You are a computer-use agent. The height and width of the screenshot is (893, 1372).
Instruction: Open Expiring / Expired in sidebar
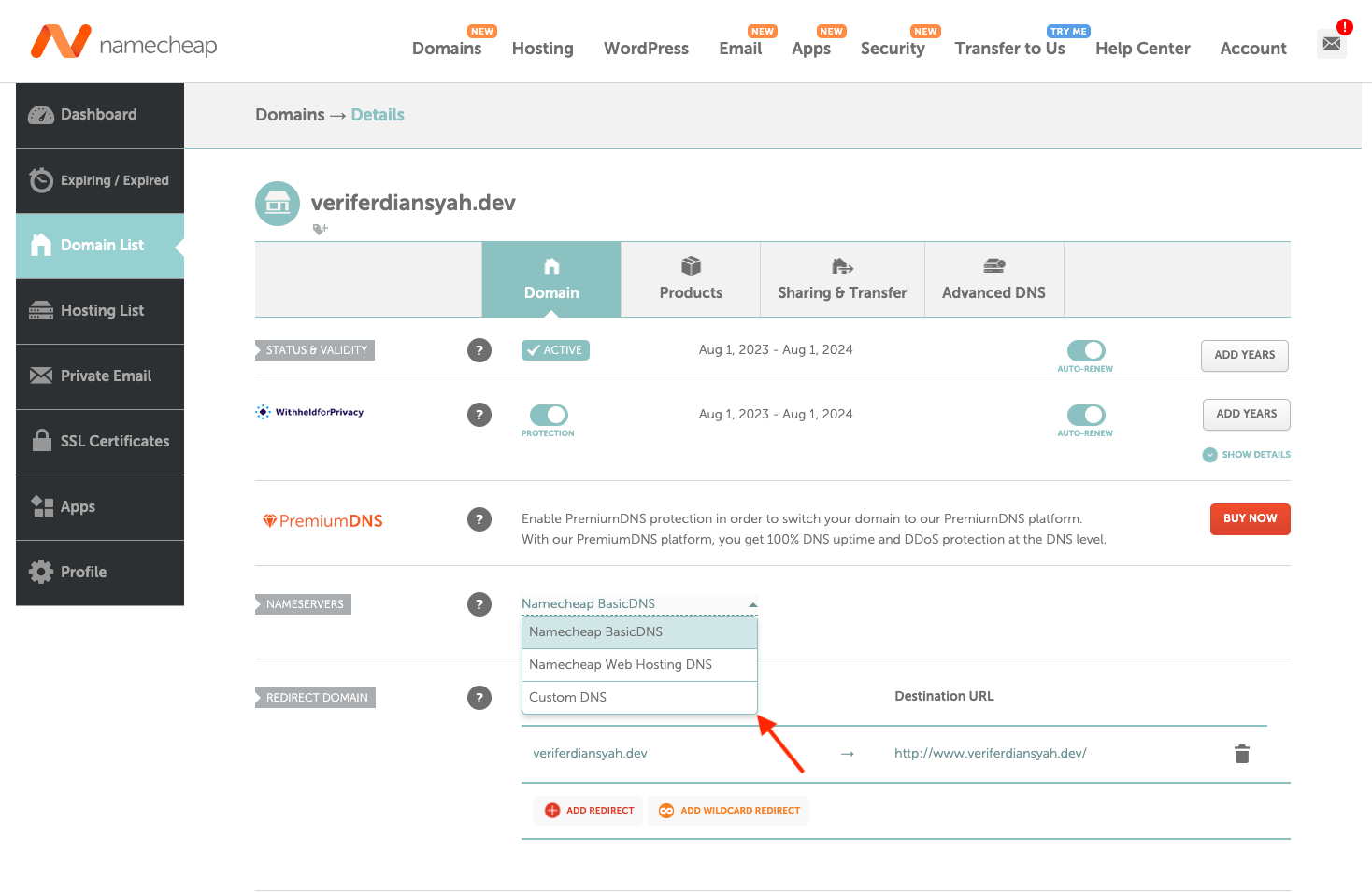pyautogui.click(x=100, y=180)
